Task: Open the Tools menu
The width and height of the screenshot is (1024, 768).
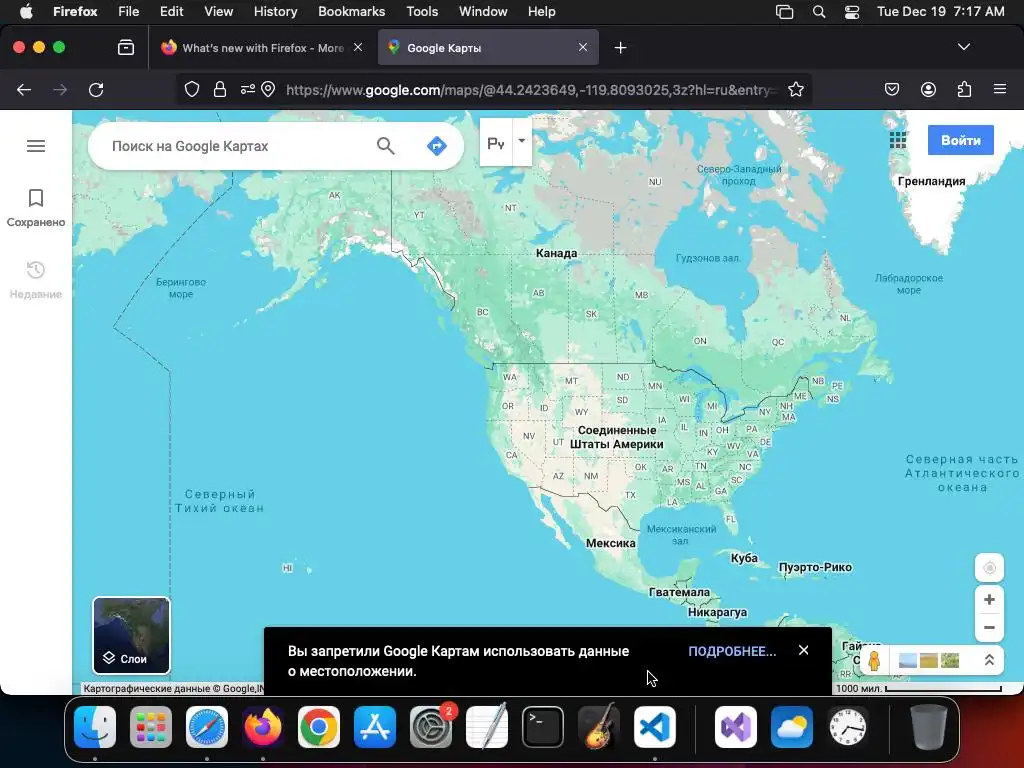Action: 422,12
